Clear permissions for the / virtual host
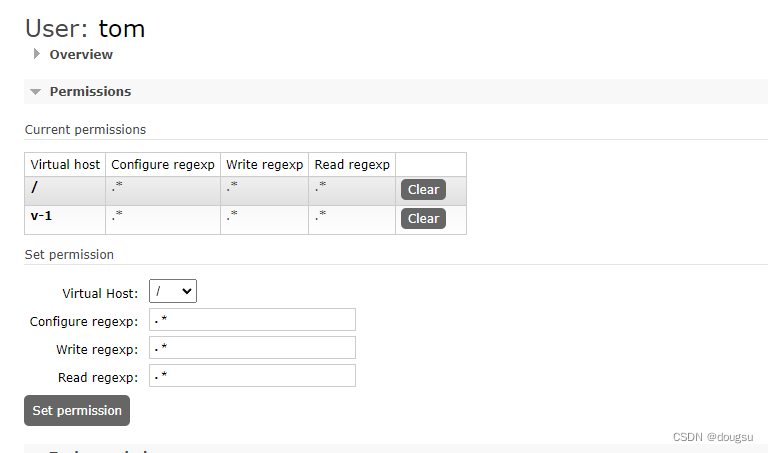The image size is (768, 453). click(x=423, y=190)
